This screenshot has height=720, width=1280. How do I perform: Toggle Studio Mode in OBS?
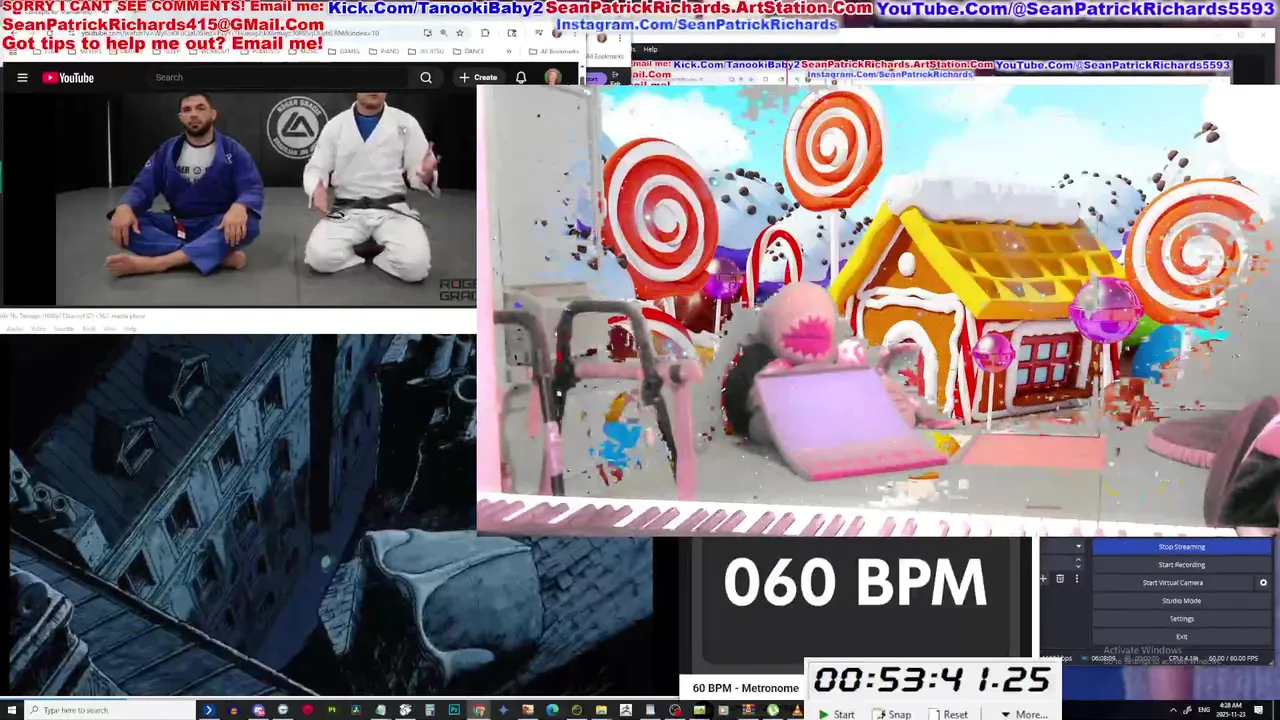click(1181, 601)
